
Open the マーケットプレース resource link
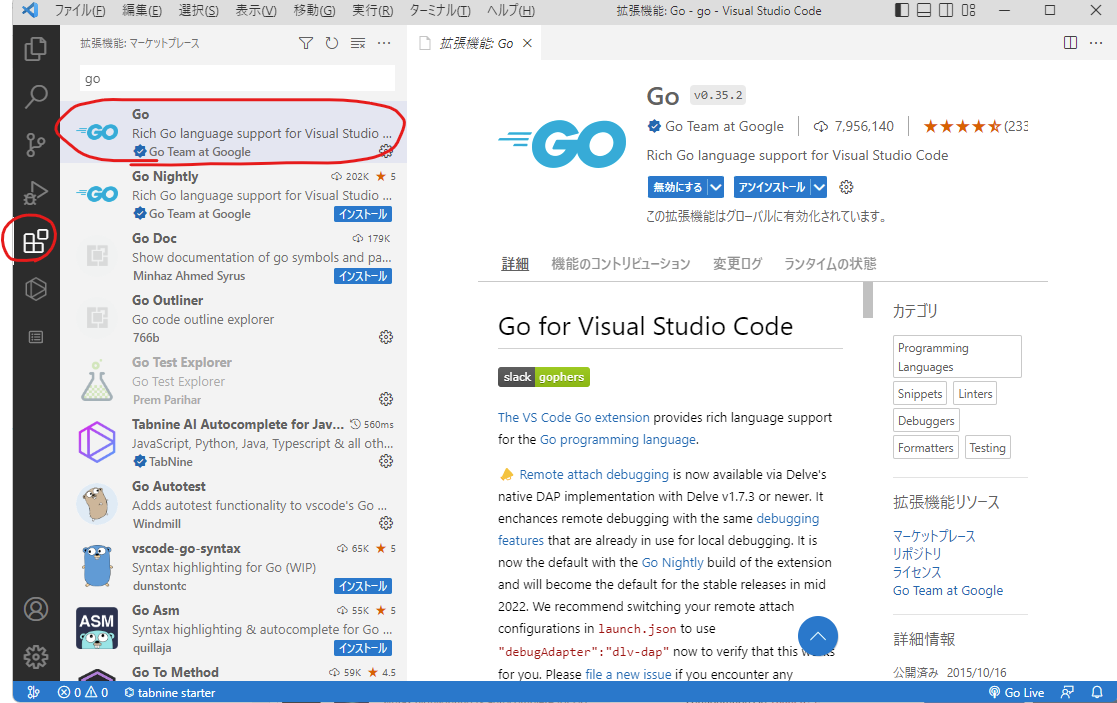[934, 536]
